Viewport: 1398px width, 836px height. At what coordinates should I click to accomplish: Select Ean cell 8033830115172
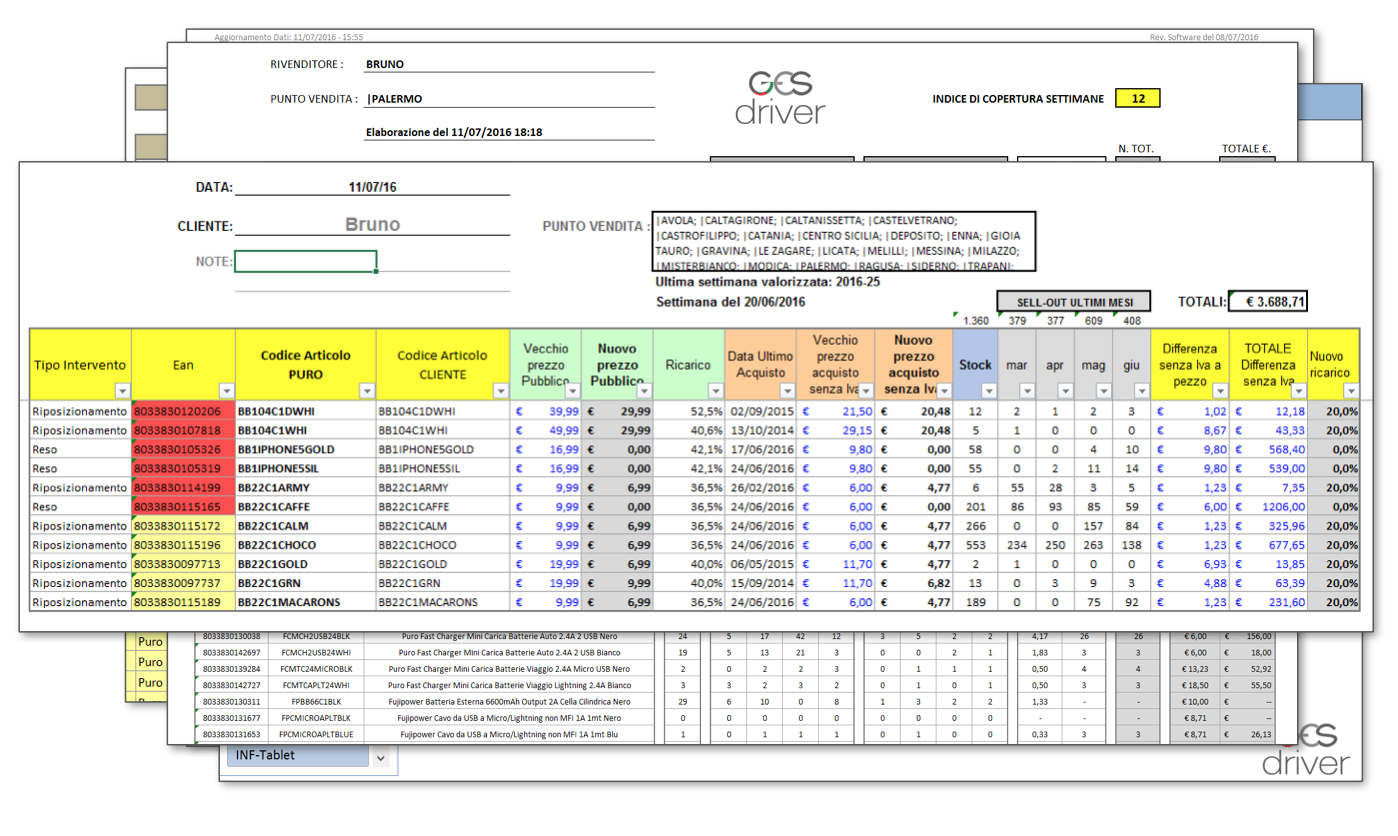pos(183,526)
